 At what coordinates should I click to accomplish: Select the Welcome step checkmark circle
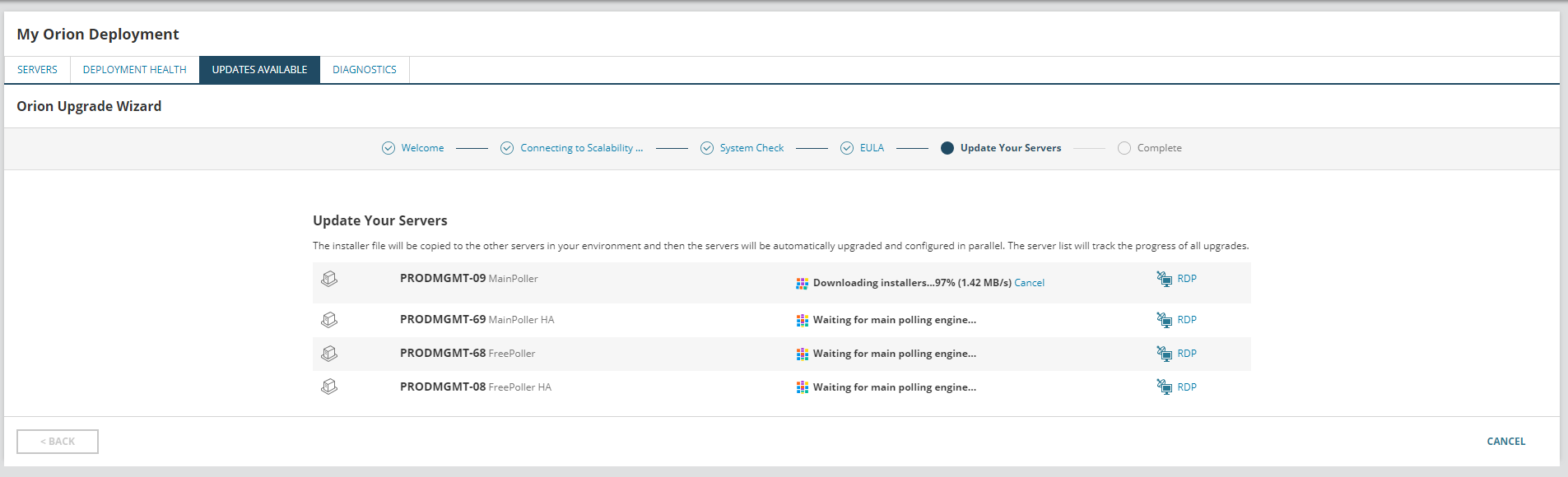tap(389, 148)
